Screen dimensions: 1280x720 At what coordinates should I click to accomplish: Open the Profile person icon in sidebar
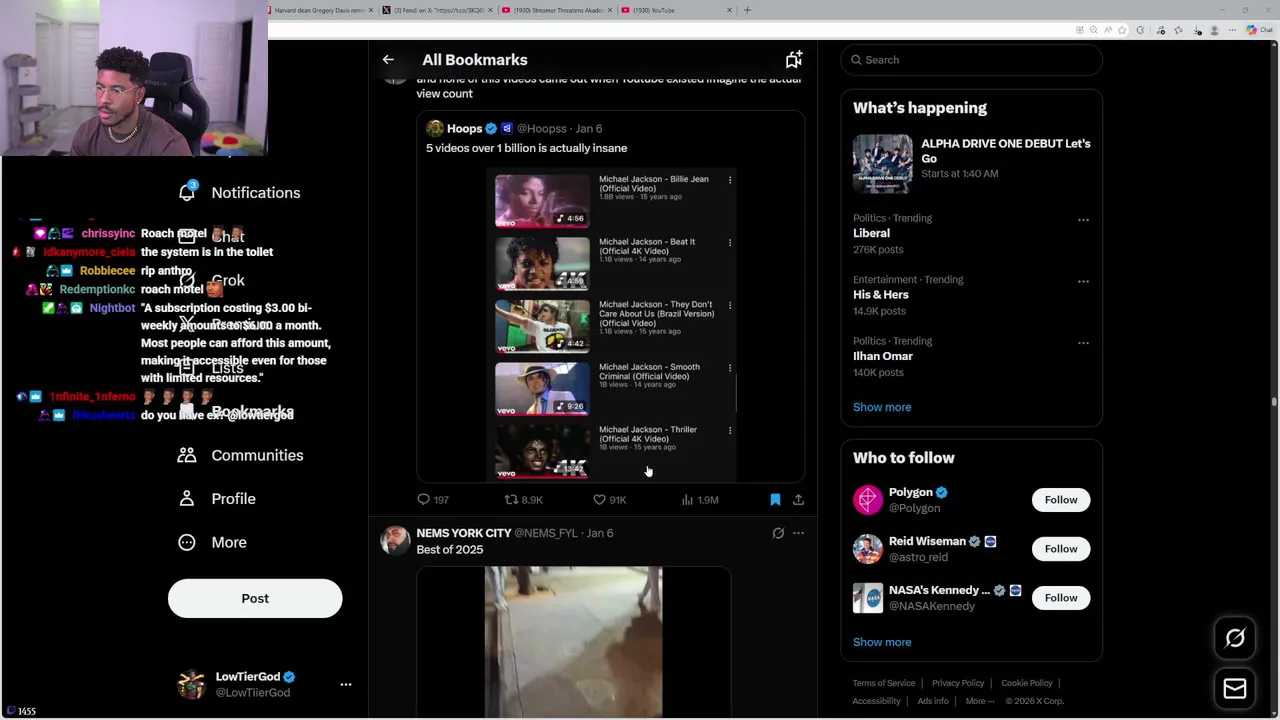187,498
